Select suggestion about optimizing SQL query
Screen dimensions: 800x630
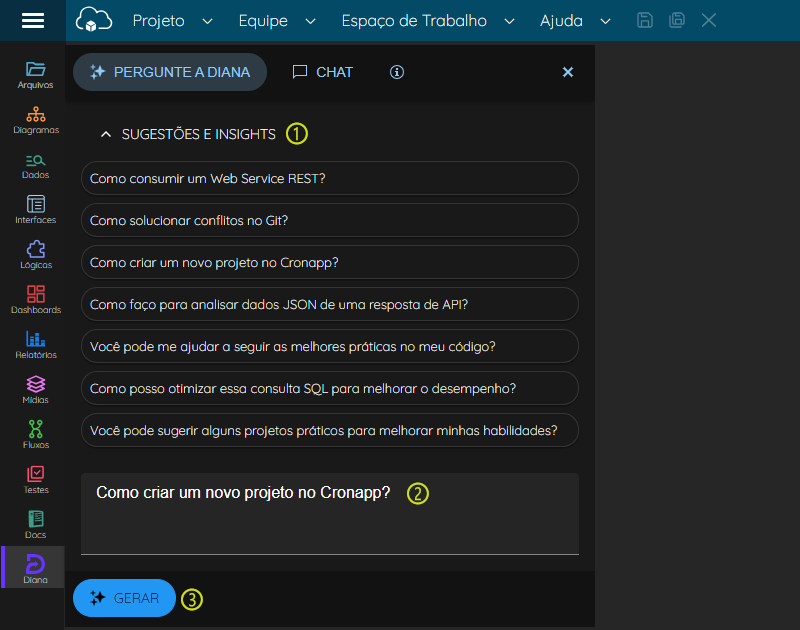[x=330, y=388]
